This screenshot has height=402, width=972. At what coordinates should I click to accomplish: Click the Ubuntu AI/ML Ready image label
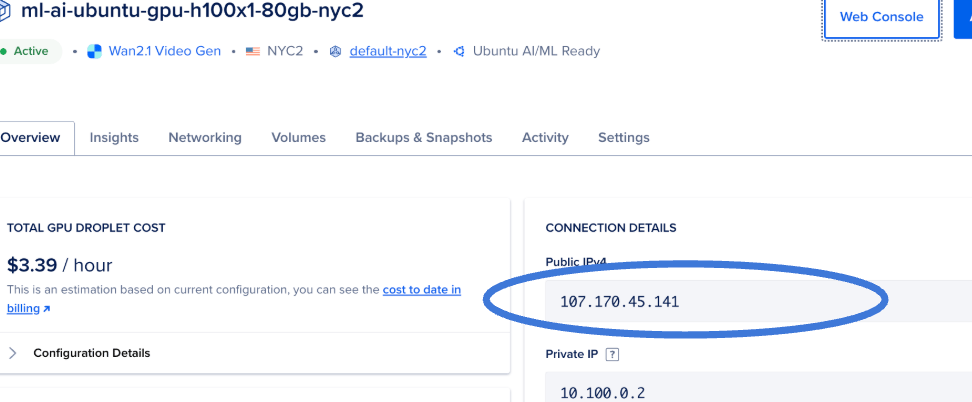tap(536, 51)
